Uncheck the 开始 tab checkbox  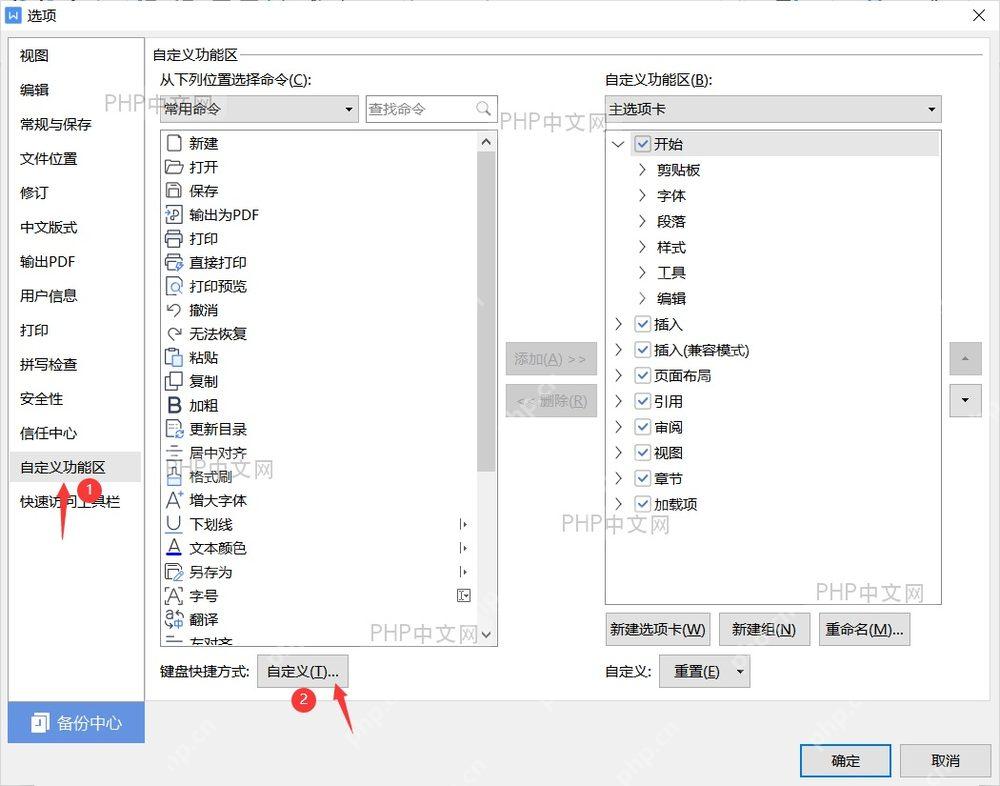point(643,144)
